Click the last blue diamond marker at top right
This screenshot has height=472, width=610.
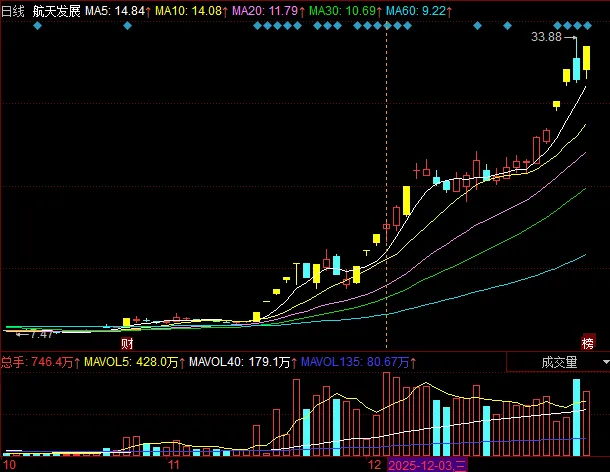coord(587,26)
